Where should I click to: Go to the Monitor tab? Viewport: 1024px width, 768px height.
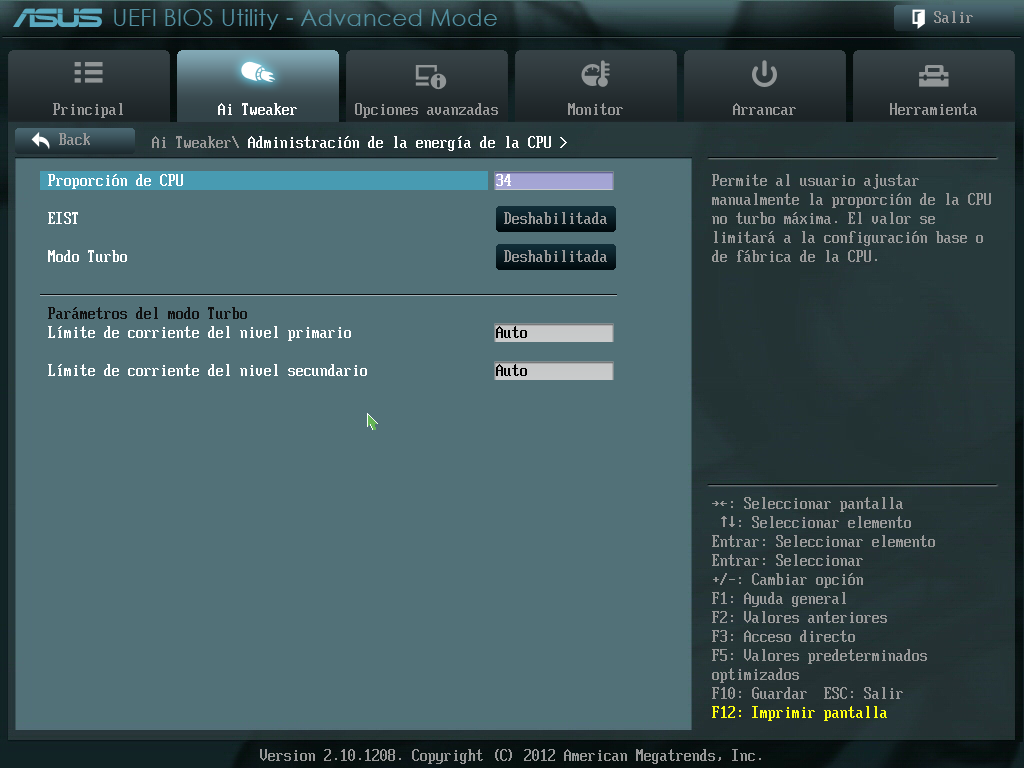tap(596, 86)
